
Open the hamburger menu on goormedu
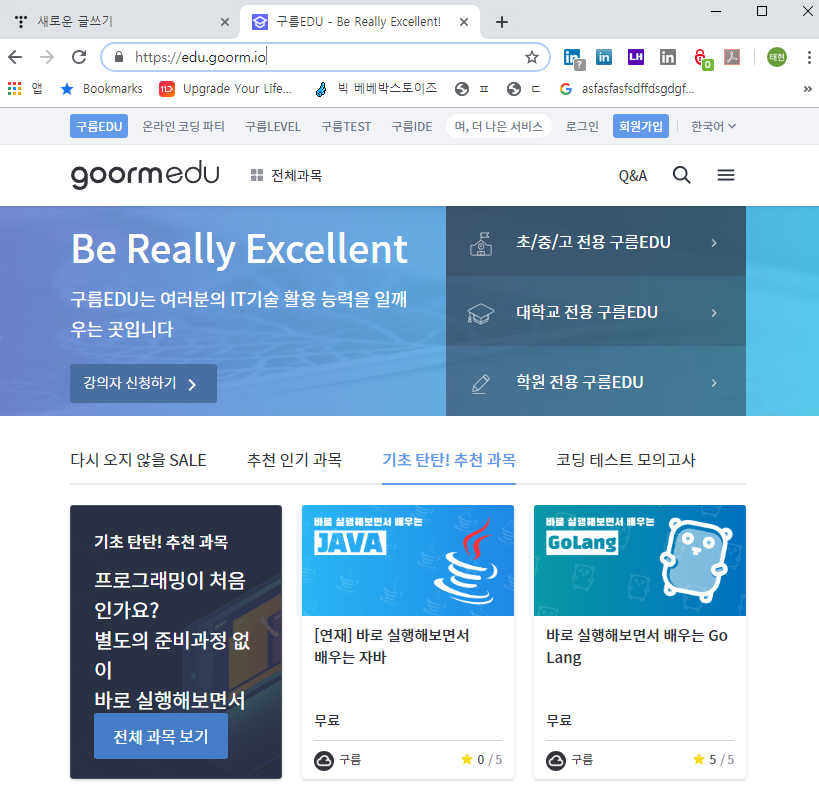(726, 175)
